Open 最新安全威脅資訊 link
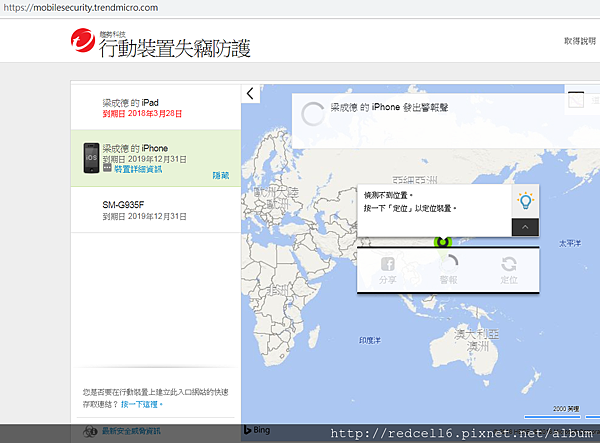The width and height of the screenshot is (600, 443). [x=131, y=431]
